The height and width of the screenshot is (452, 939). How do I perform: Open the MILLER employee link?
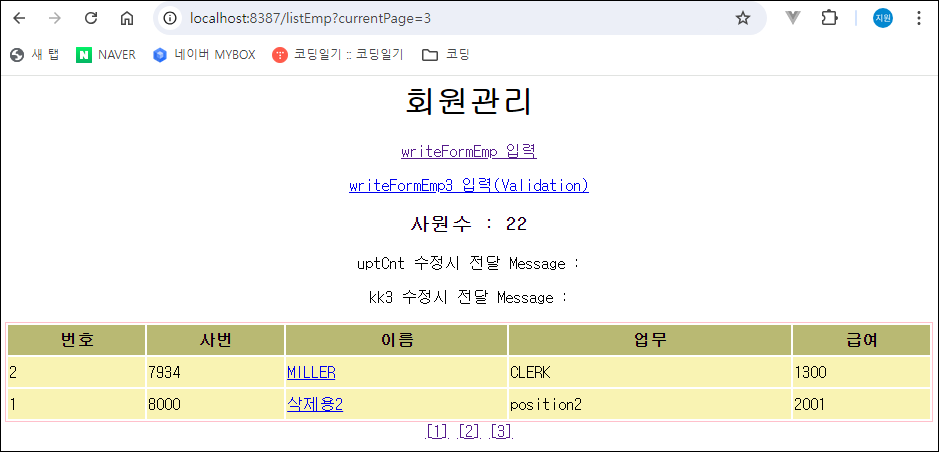point(311,372)
